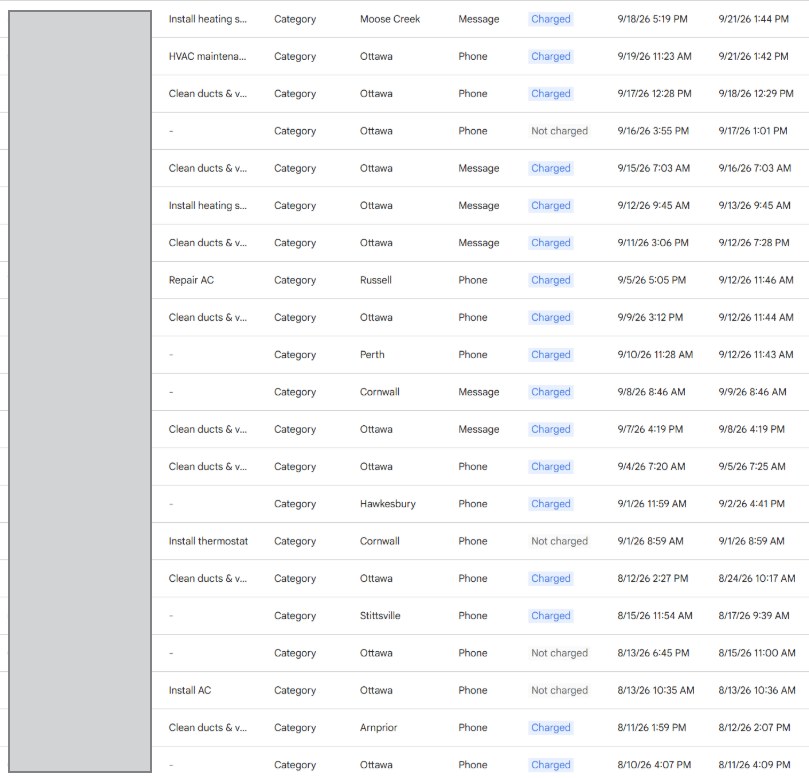809x778 pixels.
Task: Click date 9/8/26 8:46 AM
Action: click(651, 392)
